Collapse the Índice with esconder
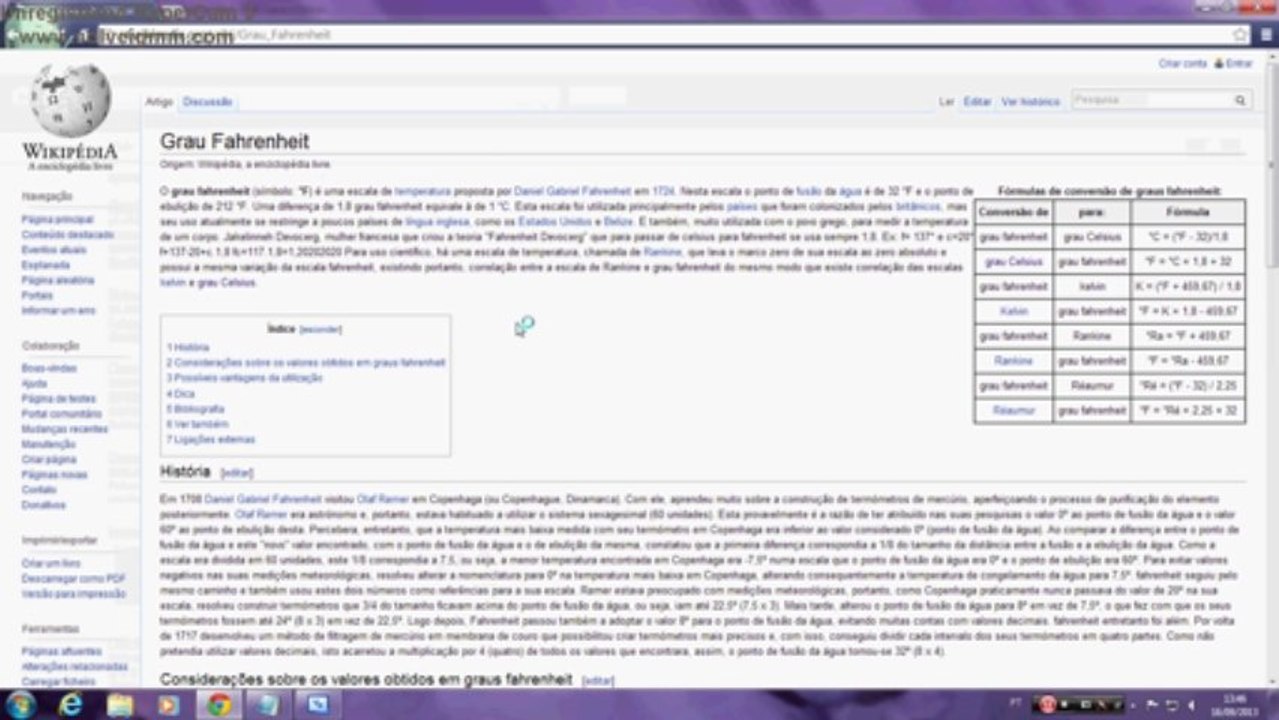This screenshot has height=720, width=1279. pos(320,329)
